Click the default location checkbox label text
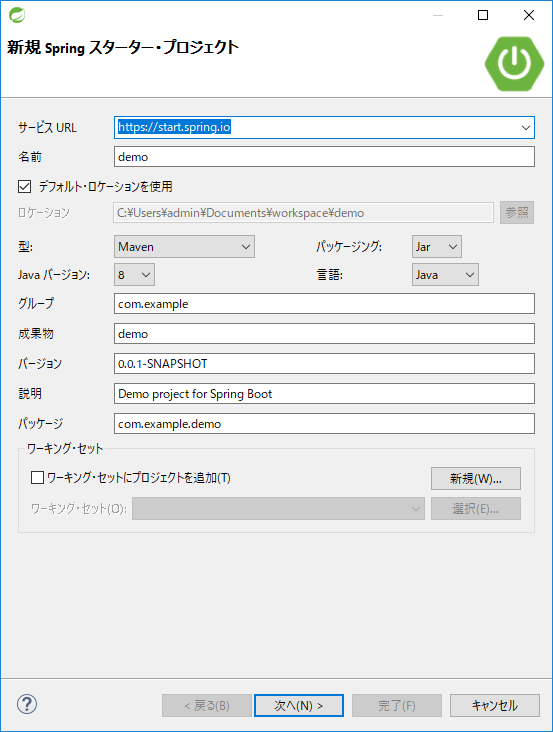Screen dimensions: 553x732 tap(105, 187)
